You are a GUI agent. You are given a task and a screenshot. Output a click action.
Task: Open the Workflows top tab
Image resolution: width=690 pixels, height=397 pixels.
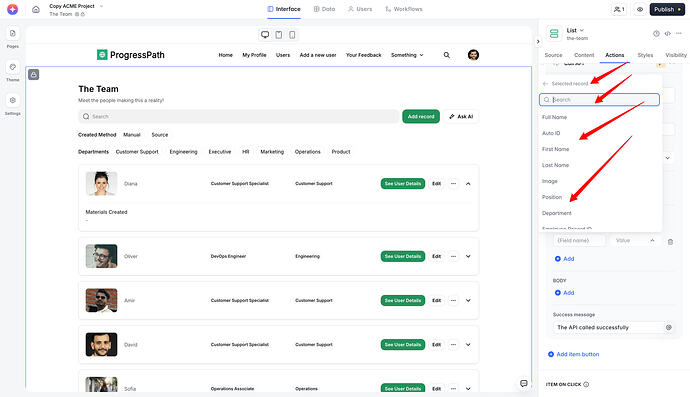(404, 9)
